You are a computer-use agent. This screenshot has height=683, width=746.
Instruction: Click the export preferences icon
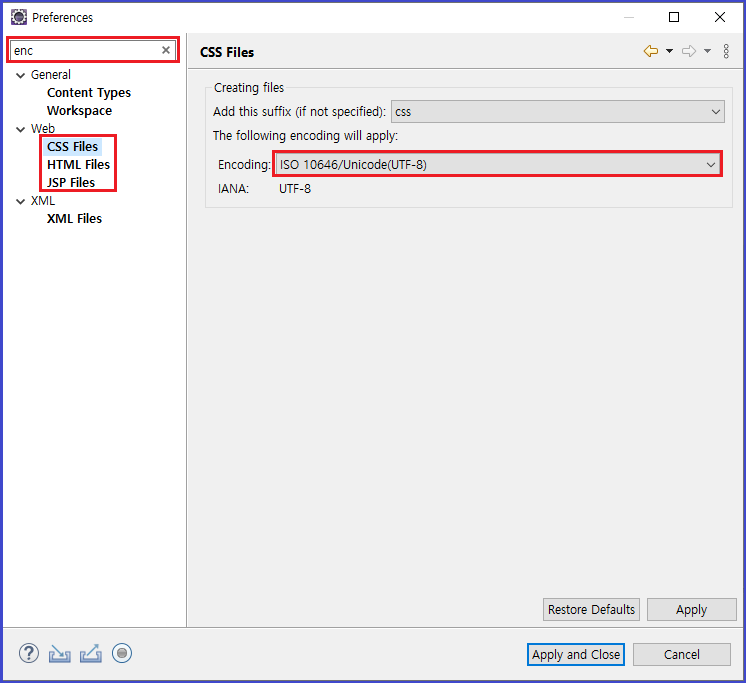(x=91, y=654)
